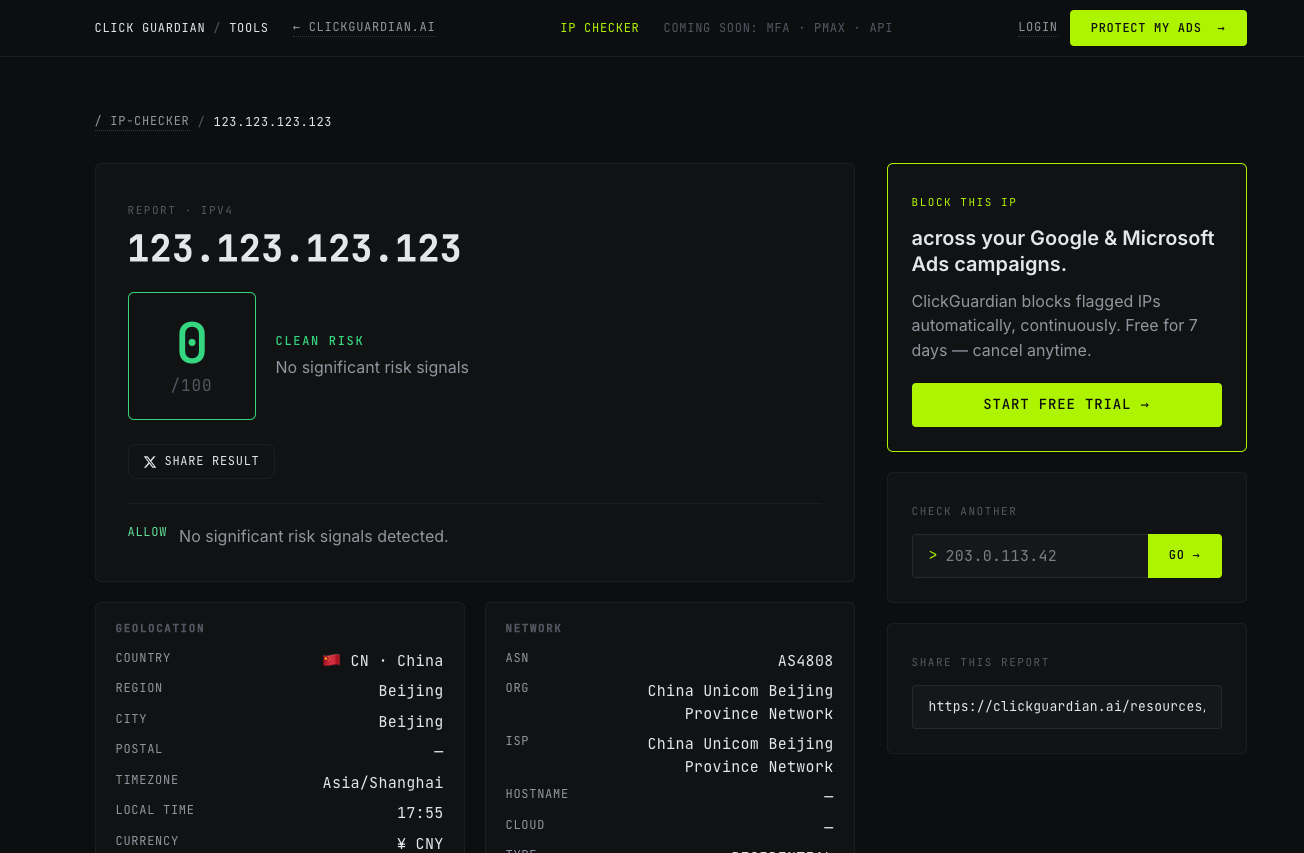Click the Report · IPv4 label

point(180,211)
